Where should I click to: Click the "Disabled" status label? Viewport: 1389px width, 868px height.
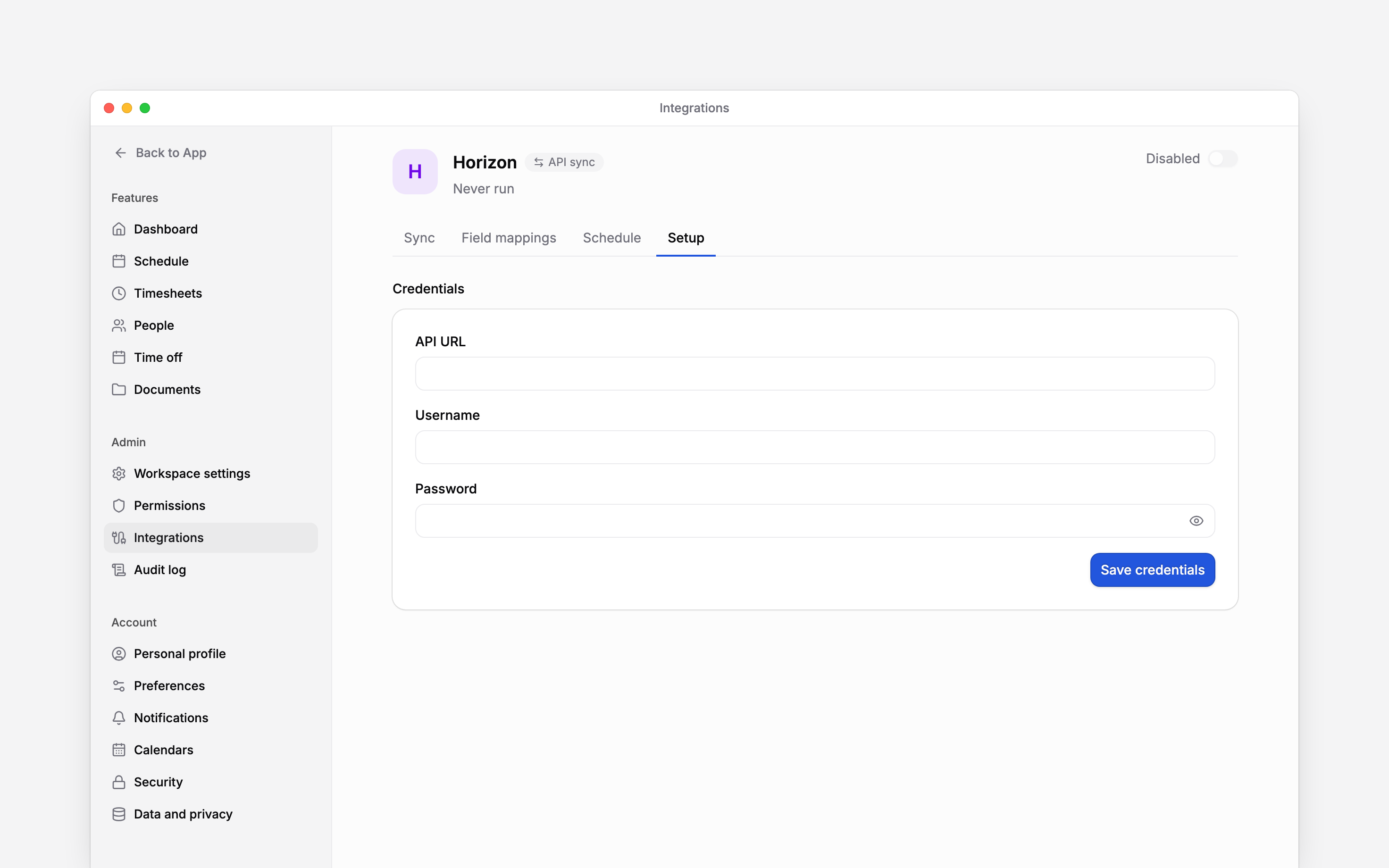tap(1172, 159)
